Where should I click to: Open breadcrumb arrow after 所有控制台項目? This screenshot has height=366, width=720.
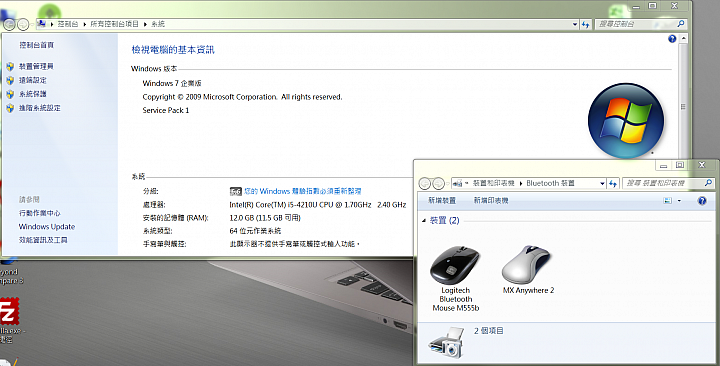coord(145,24)
